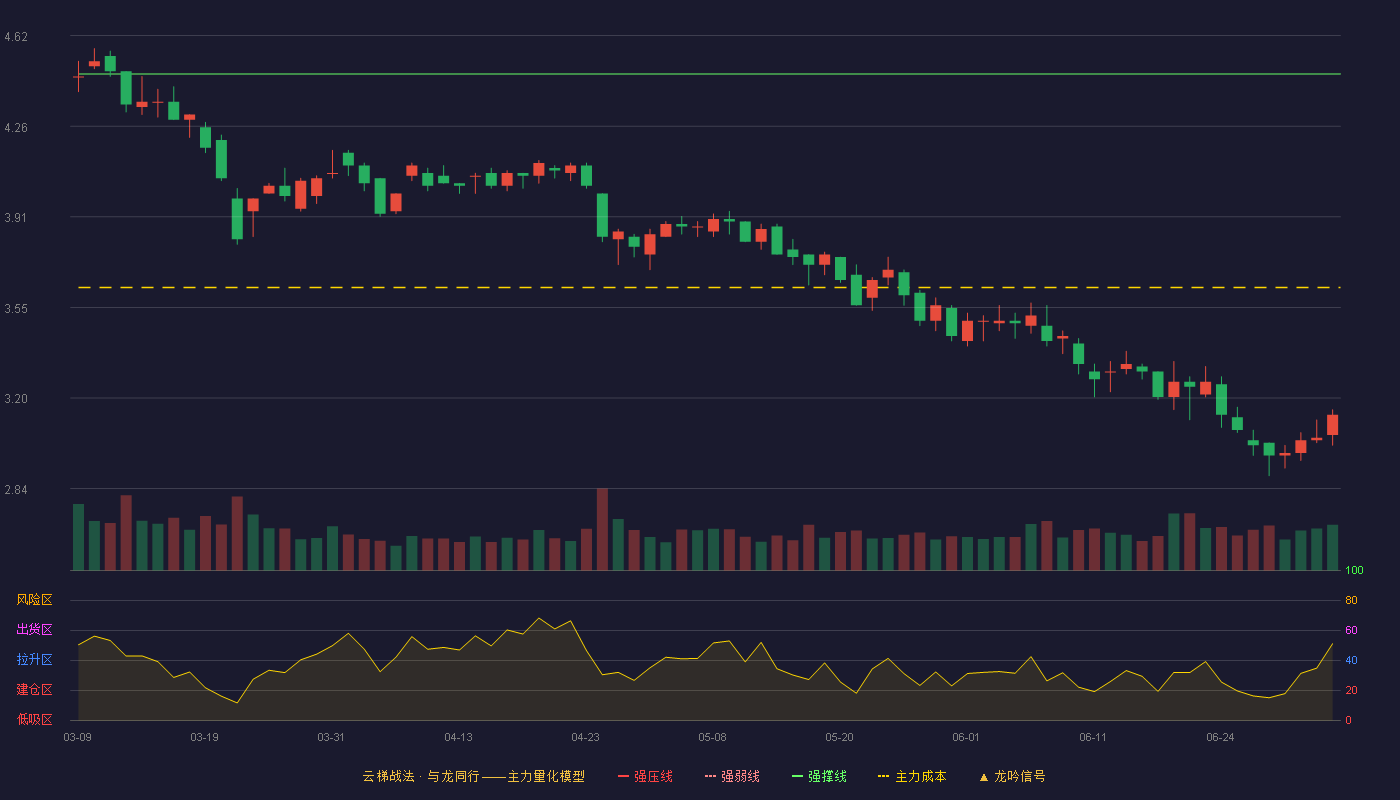Click the 03-09 date label
Image resolution: width=1400 pixels, height=800 pixels.
(77, 737)
